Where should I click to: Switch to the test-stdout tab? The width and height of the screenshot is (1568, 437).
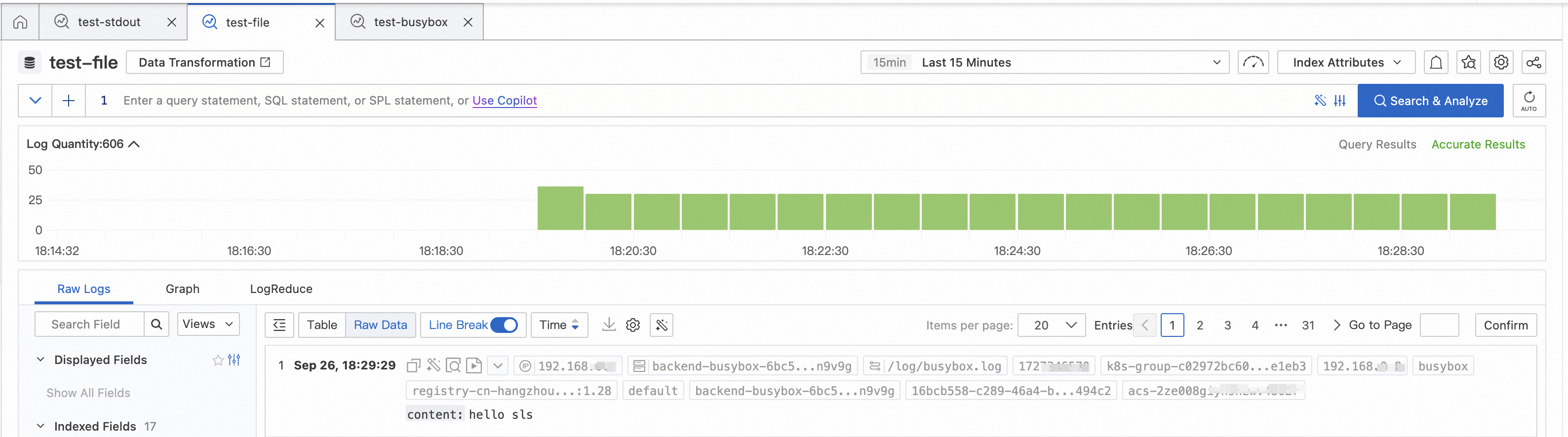tap(108, 23)
